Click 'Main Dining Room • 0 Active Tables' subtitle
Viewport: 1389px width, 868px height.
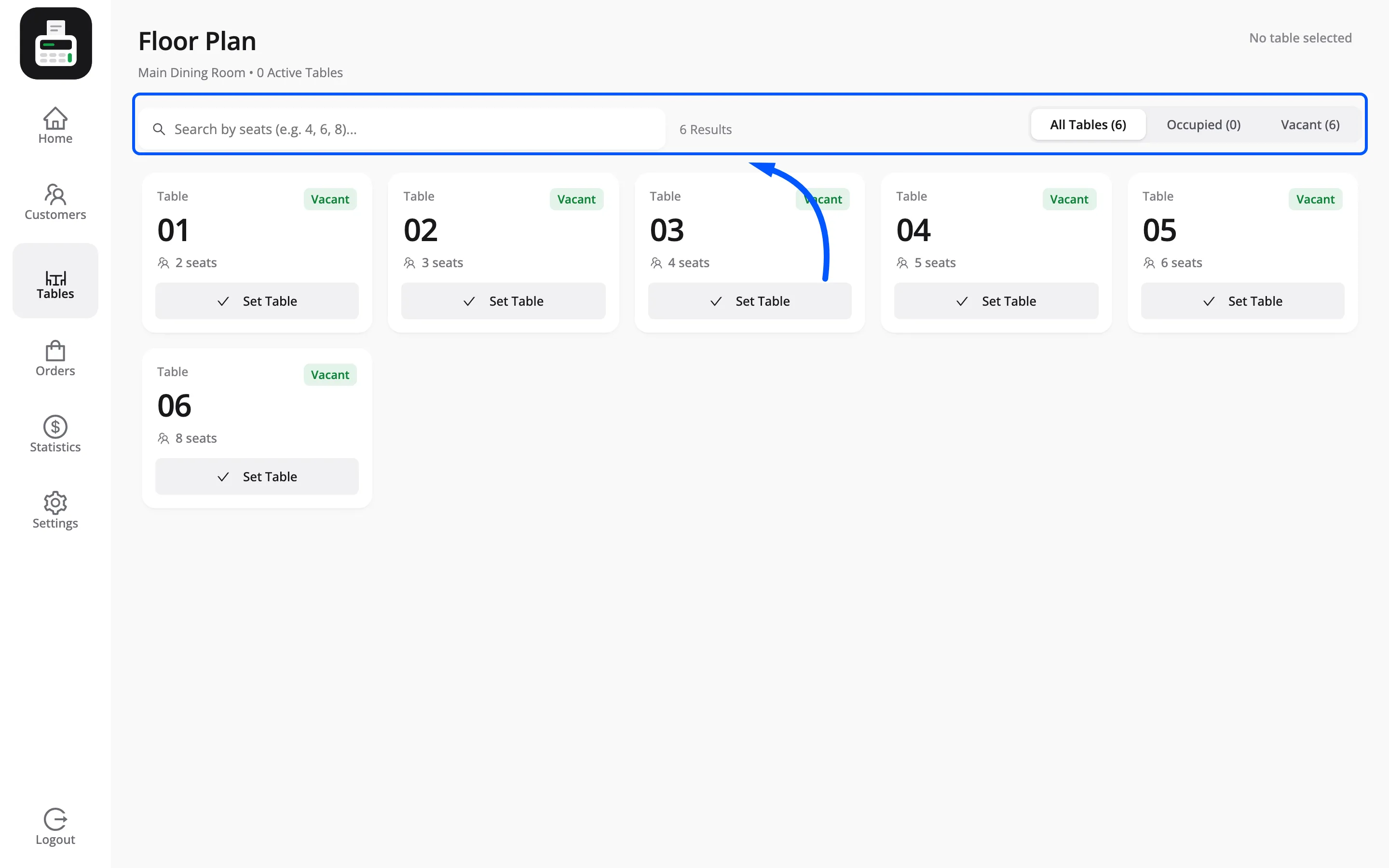241,73
